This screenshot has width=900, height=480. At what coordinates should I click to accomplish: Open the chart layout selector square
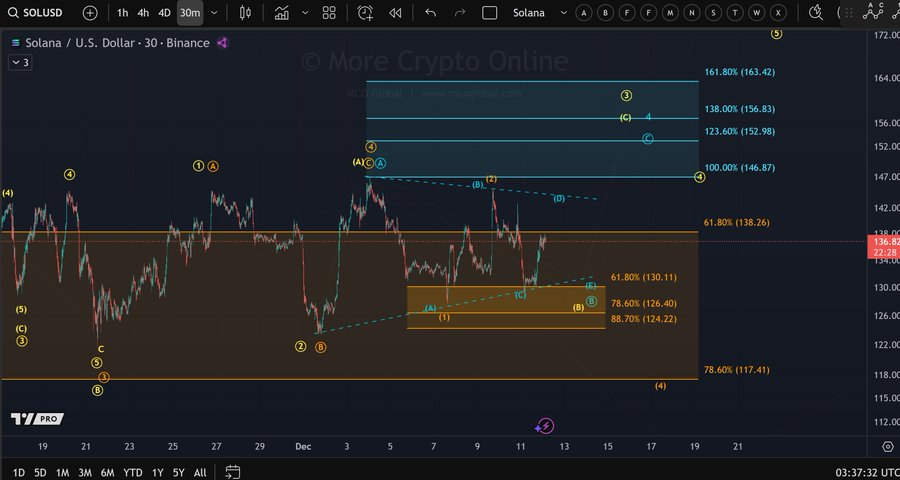coord(489,13)
